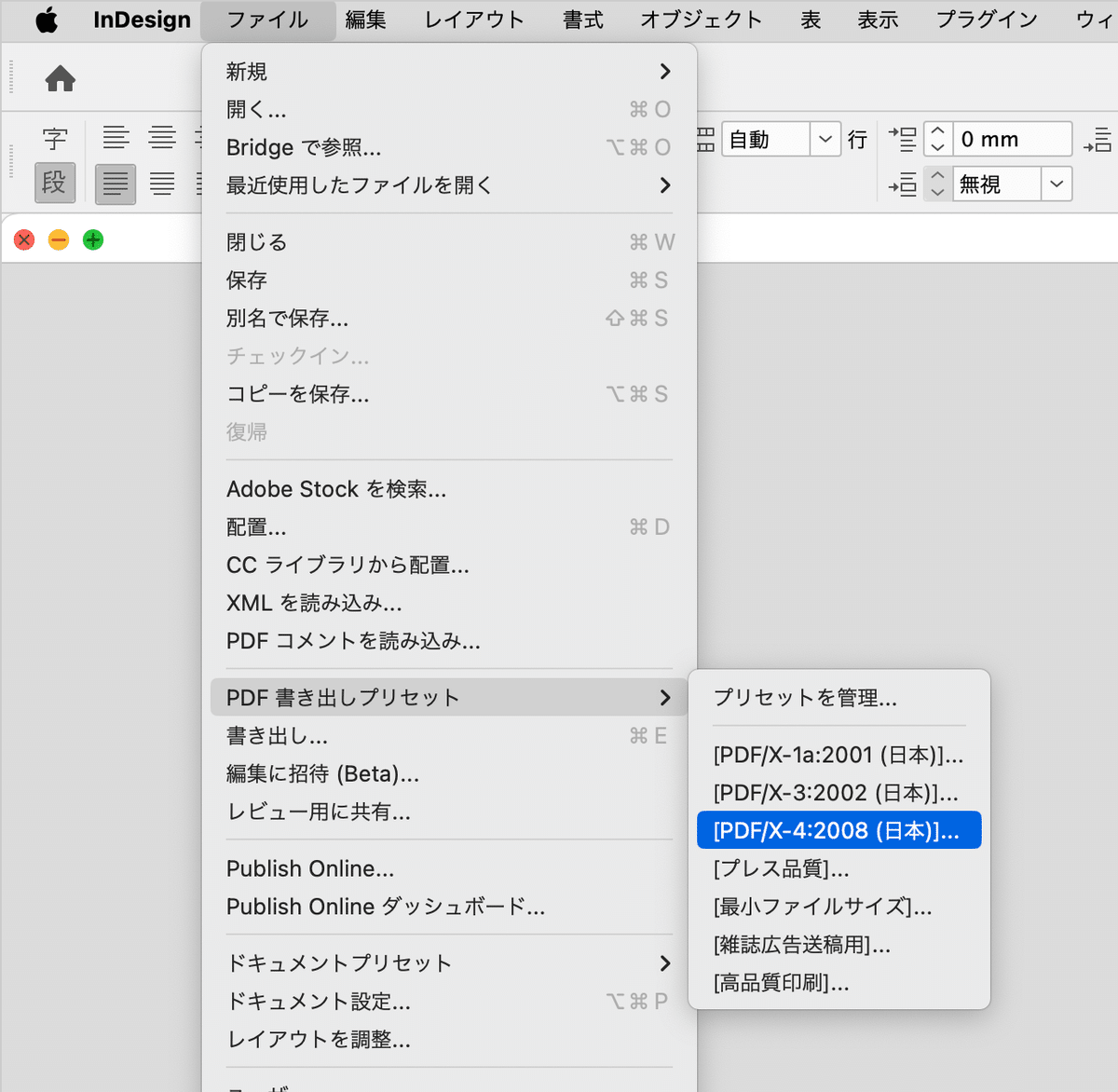Choose XML を読み込み...

[x=449, y=603]
